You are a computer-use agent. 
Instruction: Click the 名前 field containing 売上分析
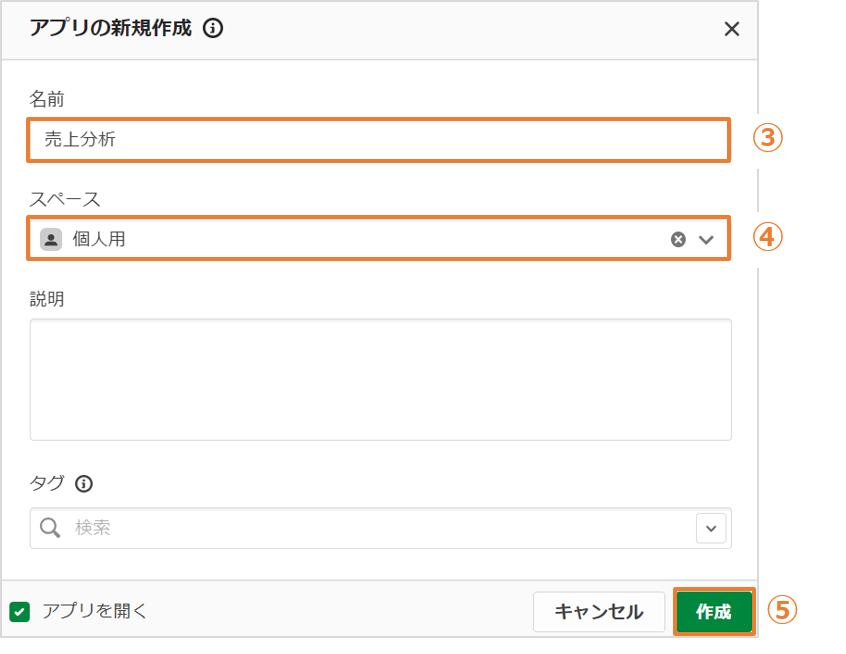378,140
